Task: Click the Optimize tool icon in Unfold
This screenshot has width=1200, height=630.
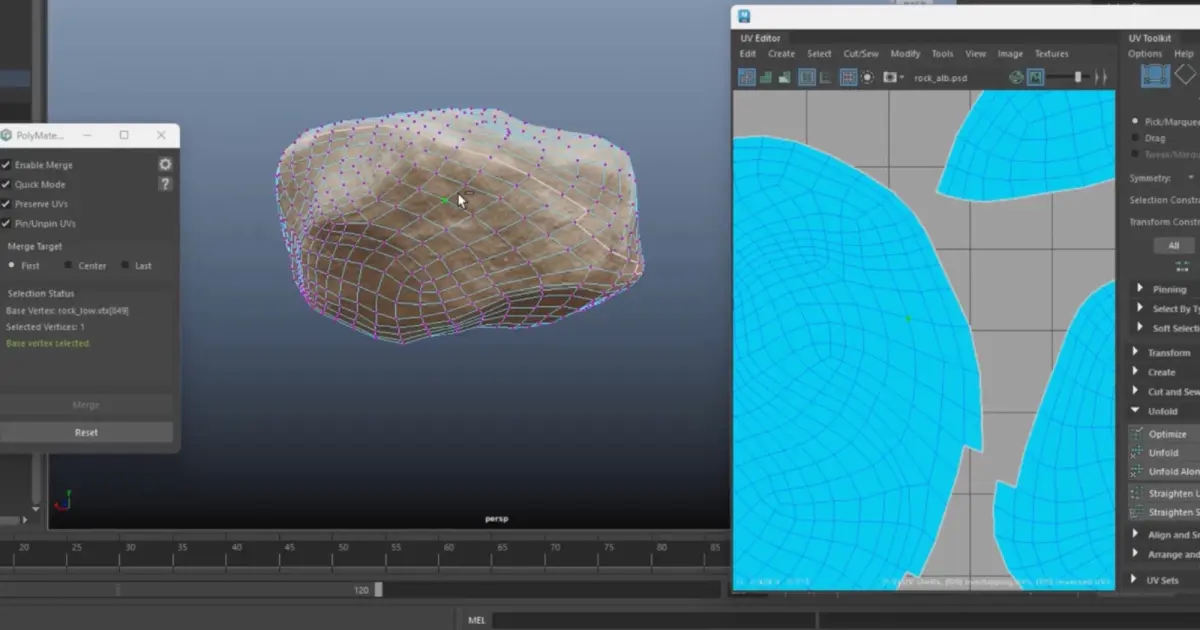Action: [1136, 434]
